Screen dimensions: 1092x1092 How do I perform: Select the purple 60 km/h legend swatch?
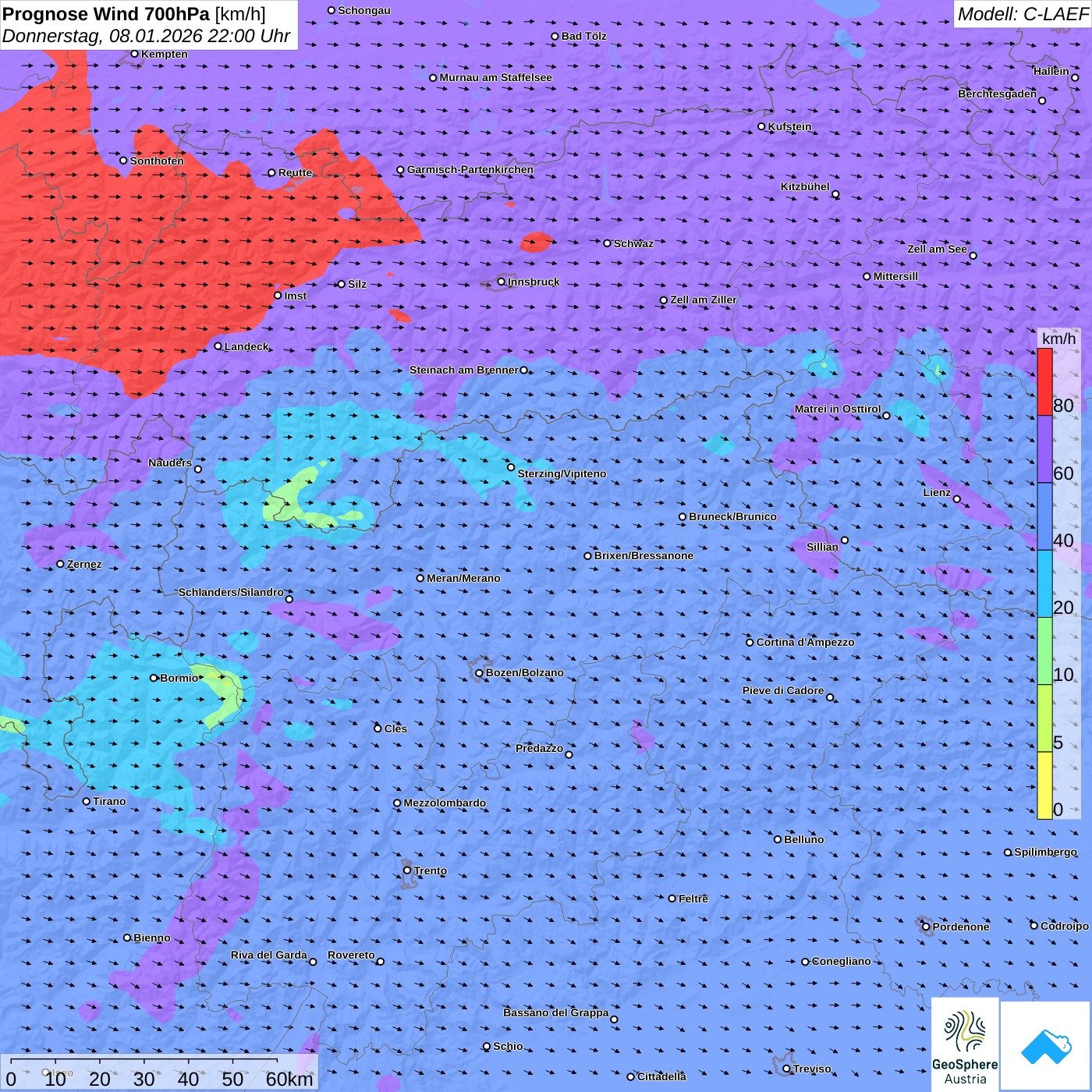coord(1044,449)
